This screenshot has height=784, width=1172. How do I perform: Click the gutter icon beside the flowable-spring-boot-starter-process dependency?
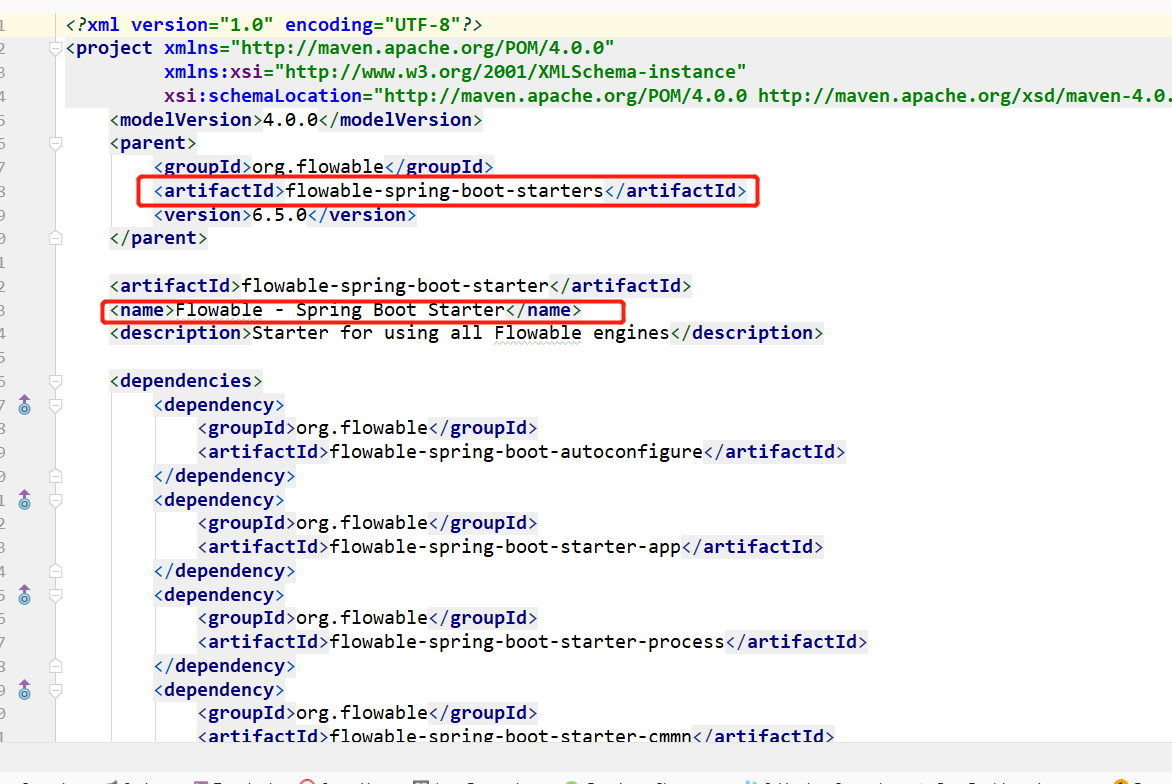(25, 595)
